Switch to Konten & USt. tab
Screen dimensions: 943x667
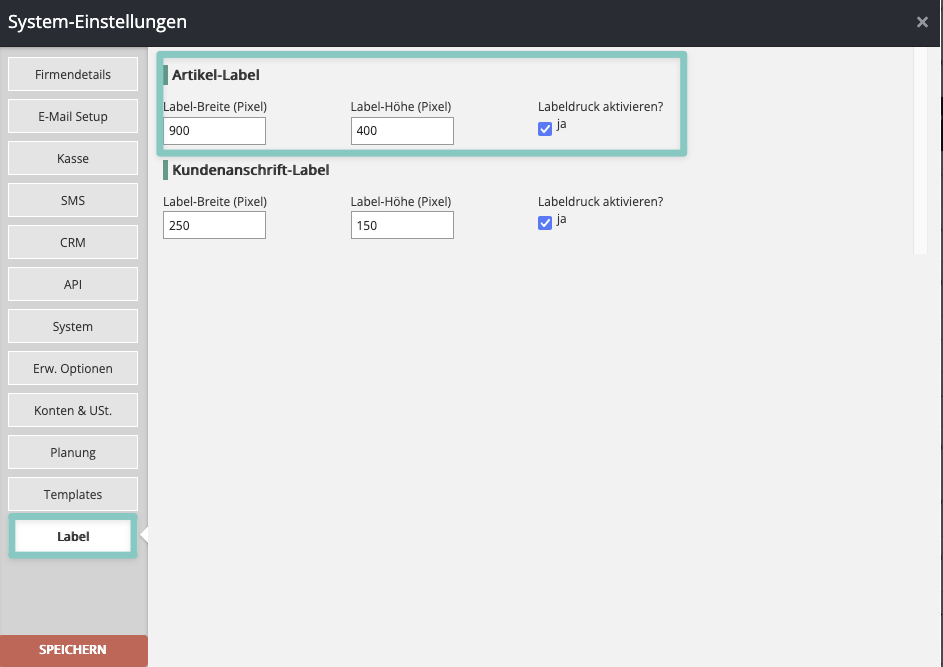point(73,411)
